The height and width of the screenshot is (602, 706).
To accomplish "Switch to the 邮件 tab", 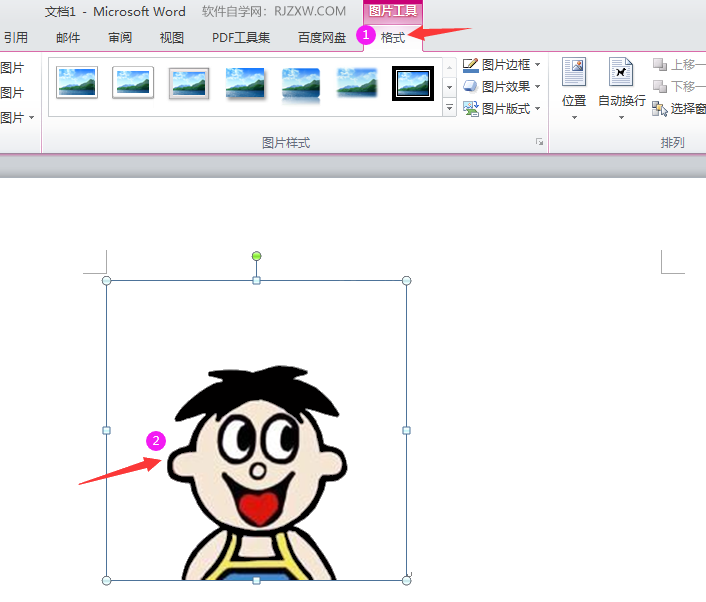I will click(68, 37).
